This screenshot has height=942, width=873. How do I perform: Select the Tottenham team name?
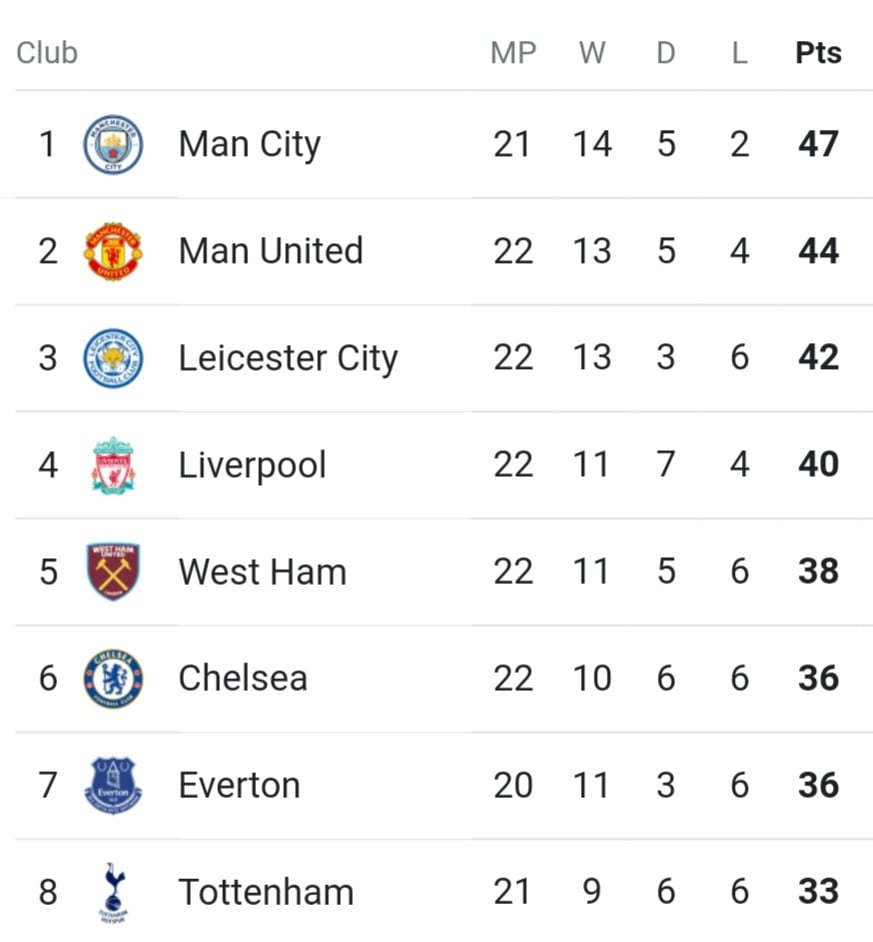point(266,892)
